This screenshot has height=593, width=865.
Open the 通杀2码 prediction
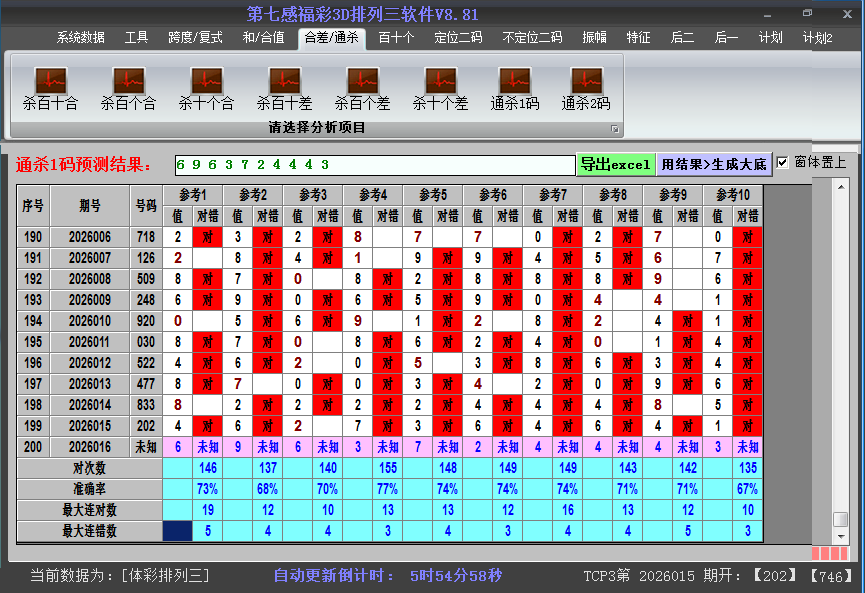point(585,87)
